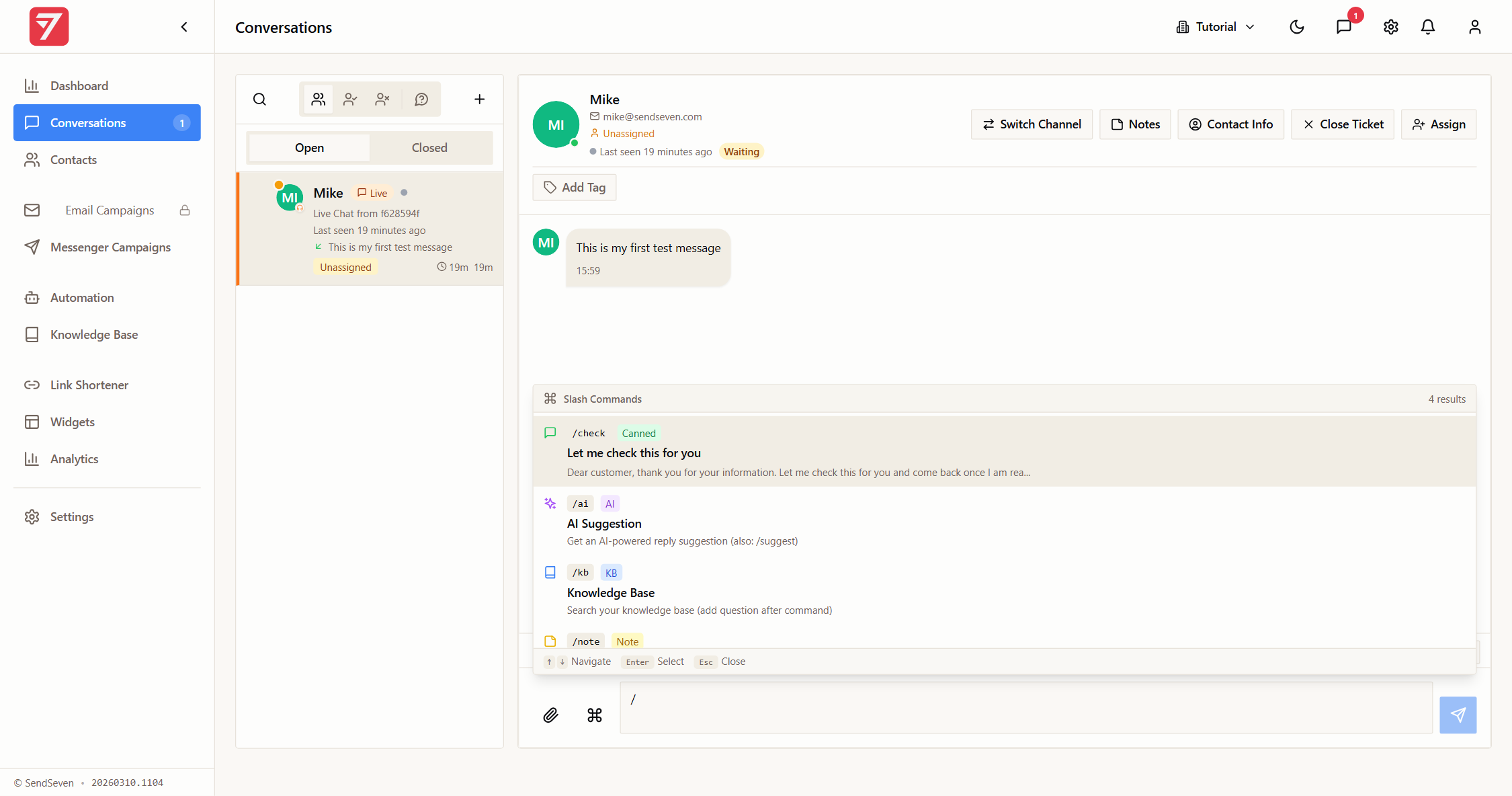Screen dimensions: 1512x796
Task: Click the Canned label on /check
Action: click(x=638, y=434)
